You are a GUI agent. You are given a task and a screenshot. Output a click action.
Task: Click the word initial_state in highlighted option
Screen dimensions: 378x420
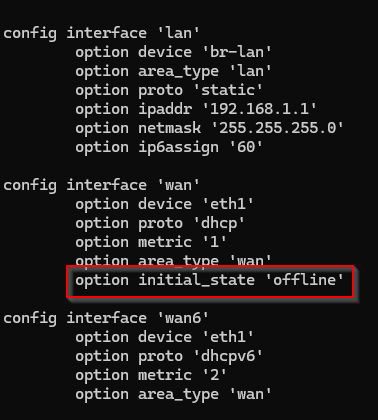pos(197,280)
